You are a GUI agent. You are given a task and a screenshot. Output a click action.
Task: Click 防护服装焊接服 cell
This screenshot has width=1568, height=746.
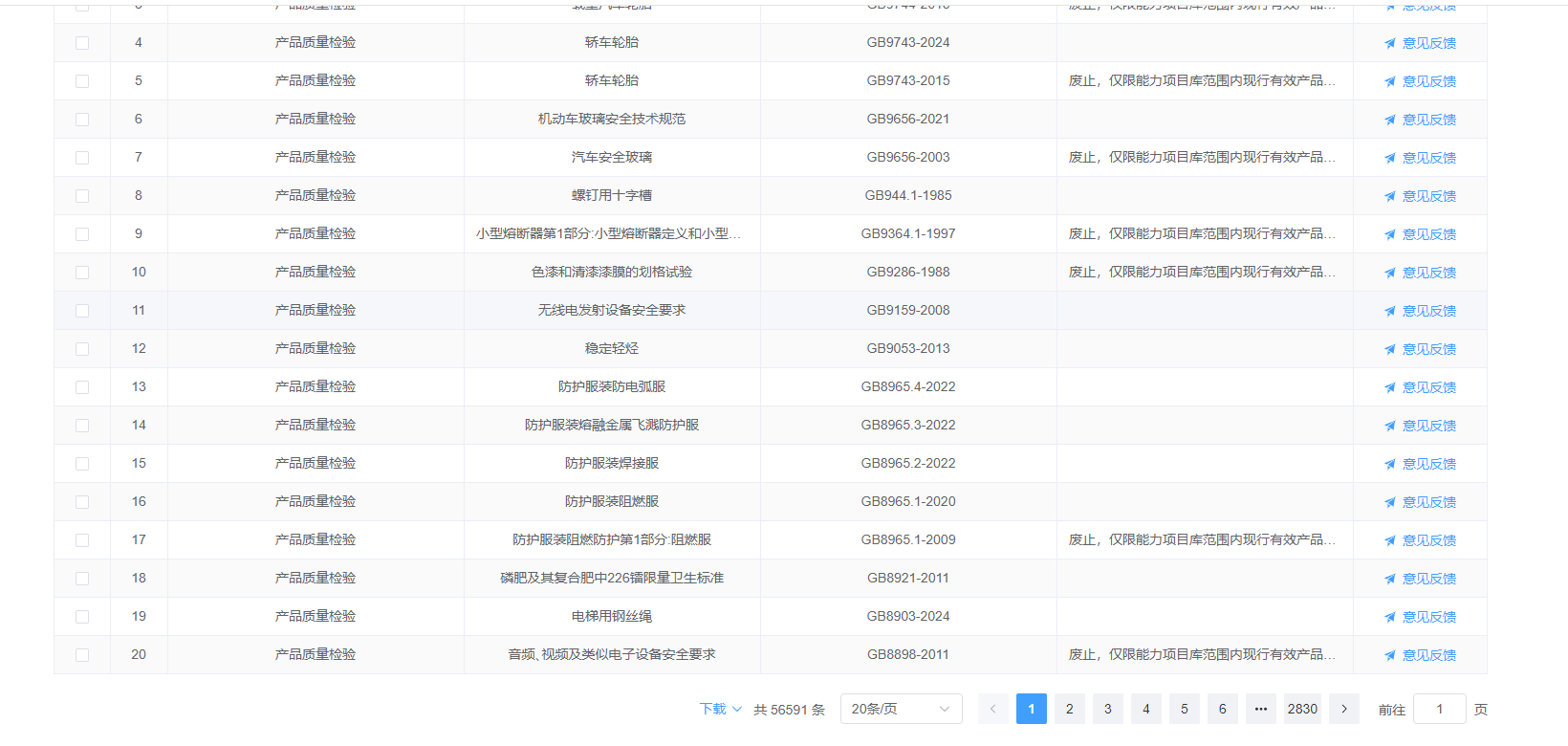[x=612, y=463]
